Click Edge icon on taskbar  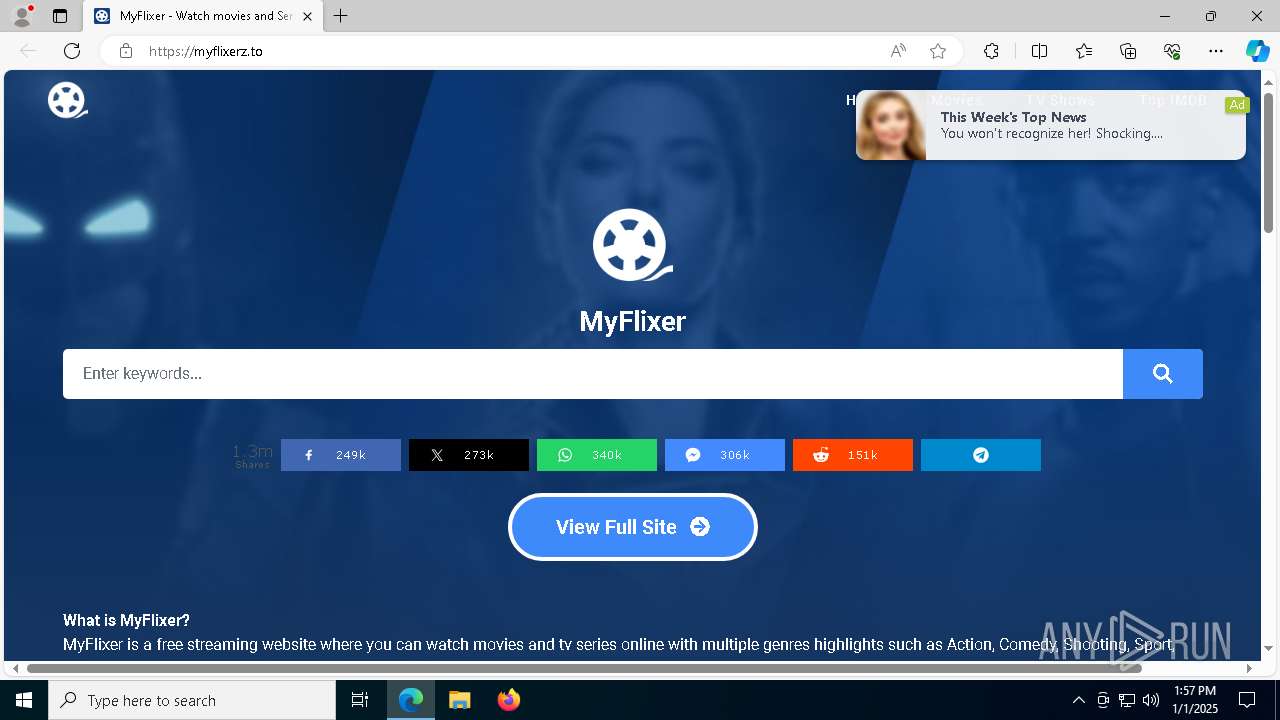[x=411, y=700]
